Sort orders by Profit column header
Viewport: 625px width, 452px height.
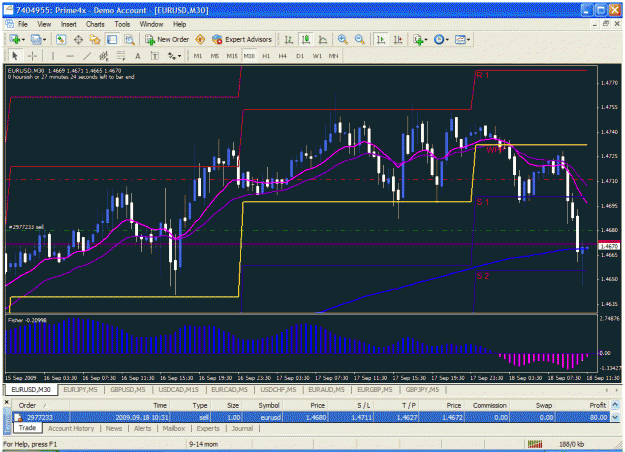[x=598, y=405]
